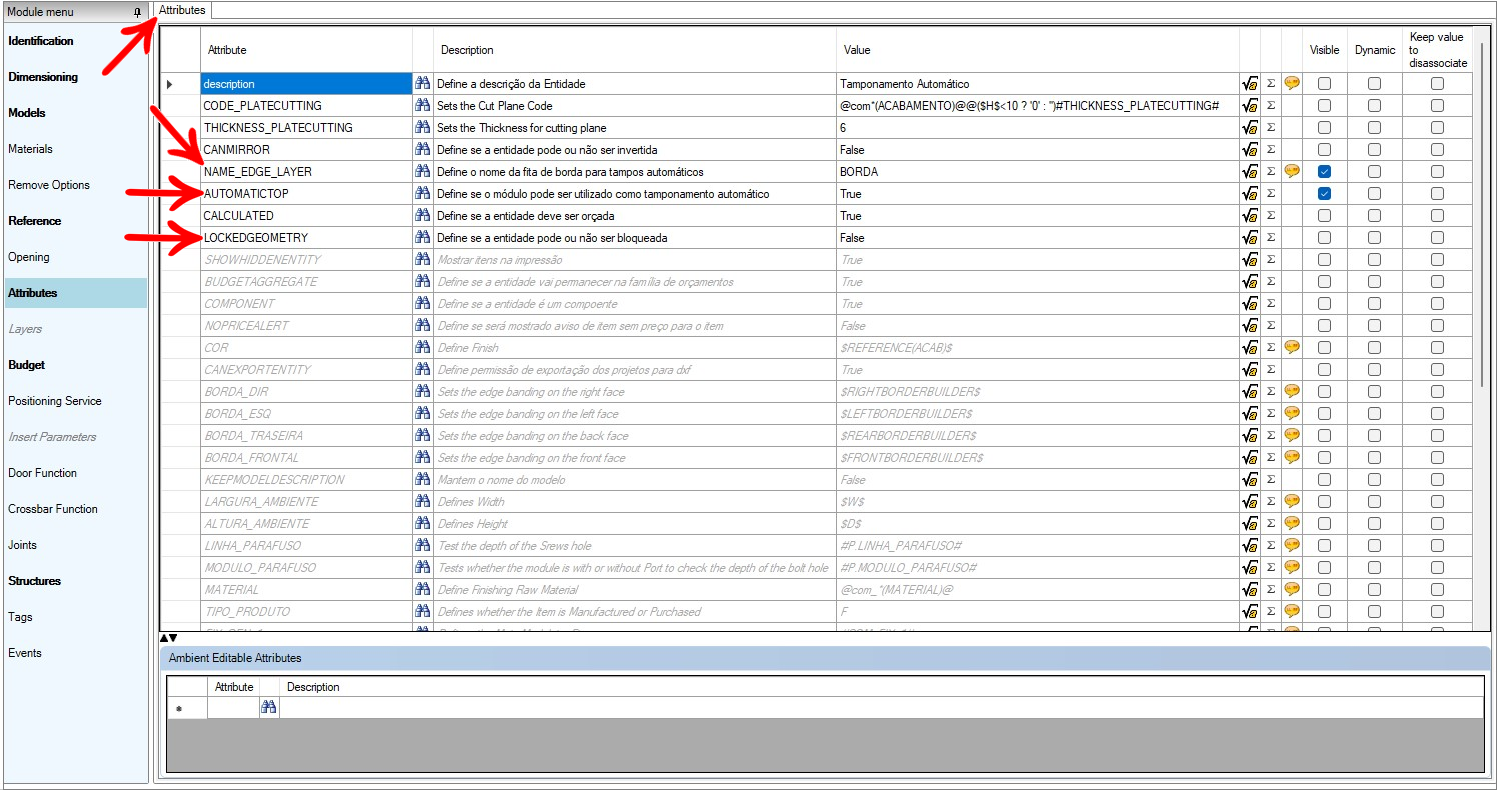1504x796 pixels.
Task: Click the comment bubble in description row
Action: click(1291, 84)
